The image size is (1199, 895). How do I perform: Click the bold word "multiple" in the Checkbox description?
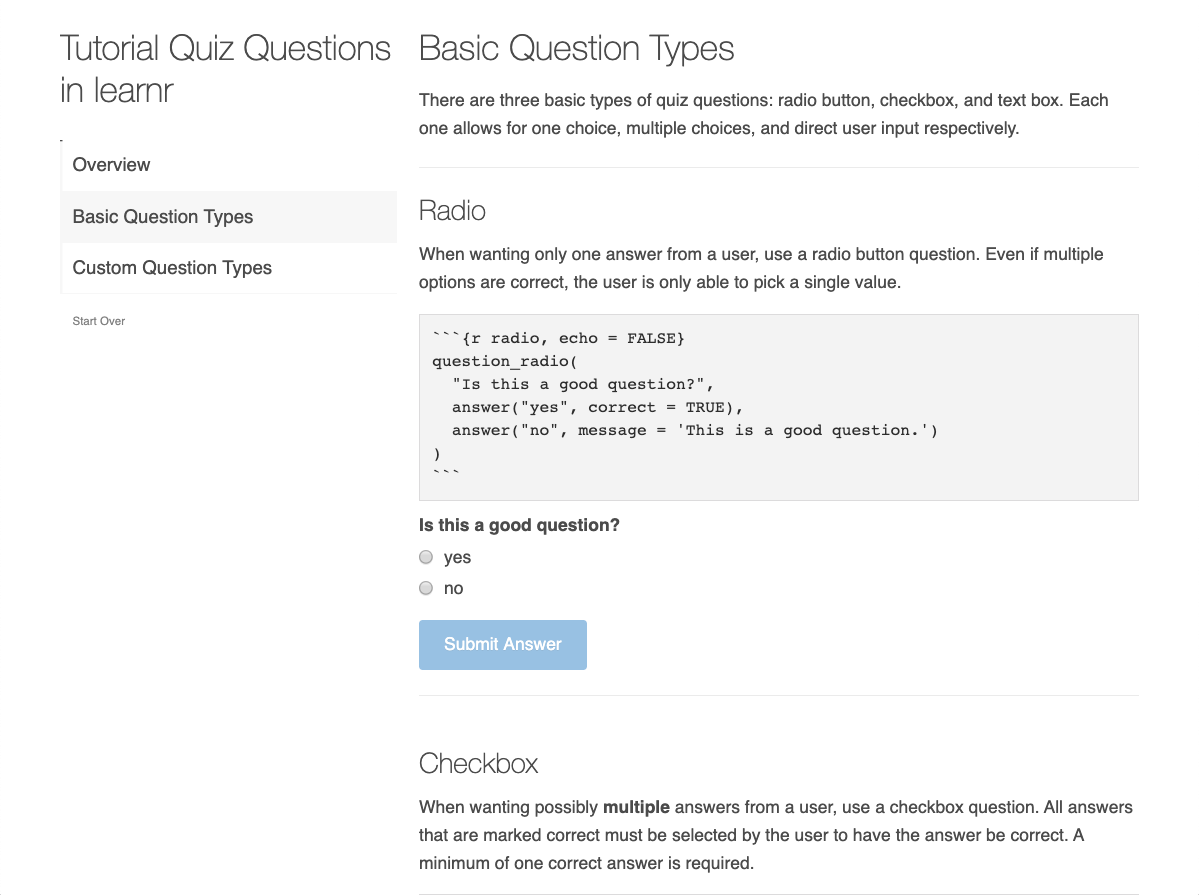pos(636,807)
